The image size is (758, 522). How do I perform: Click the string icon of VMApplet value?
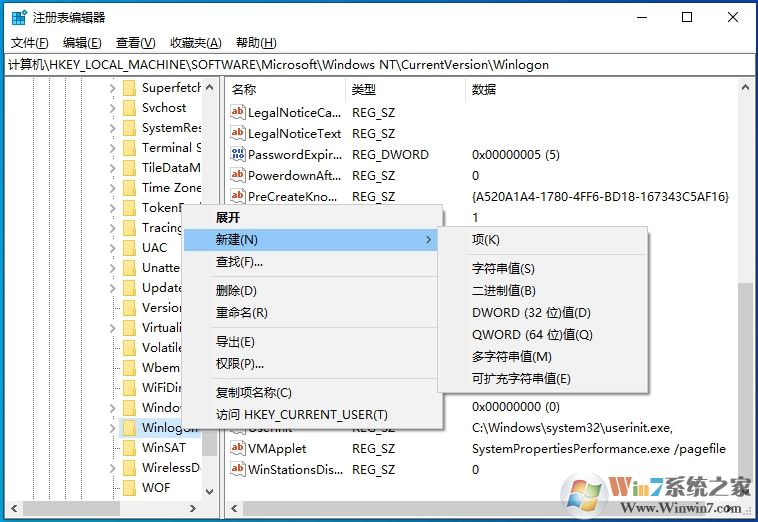pyautogui.click(x=237, y=448)
